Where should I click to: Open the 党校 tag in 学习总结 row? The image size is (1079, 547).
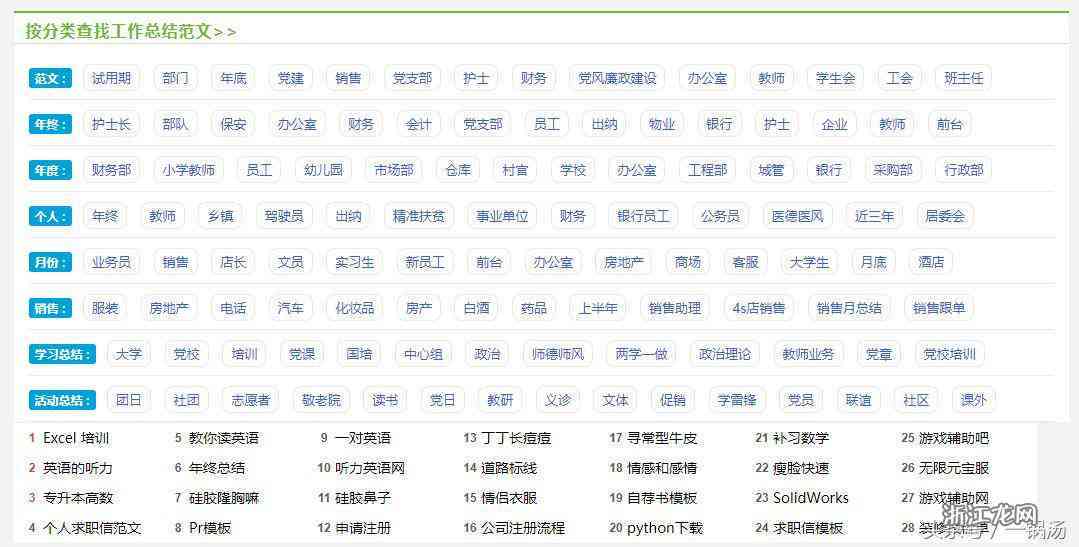click(x=186, y=354)
